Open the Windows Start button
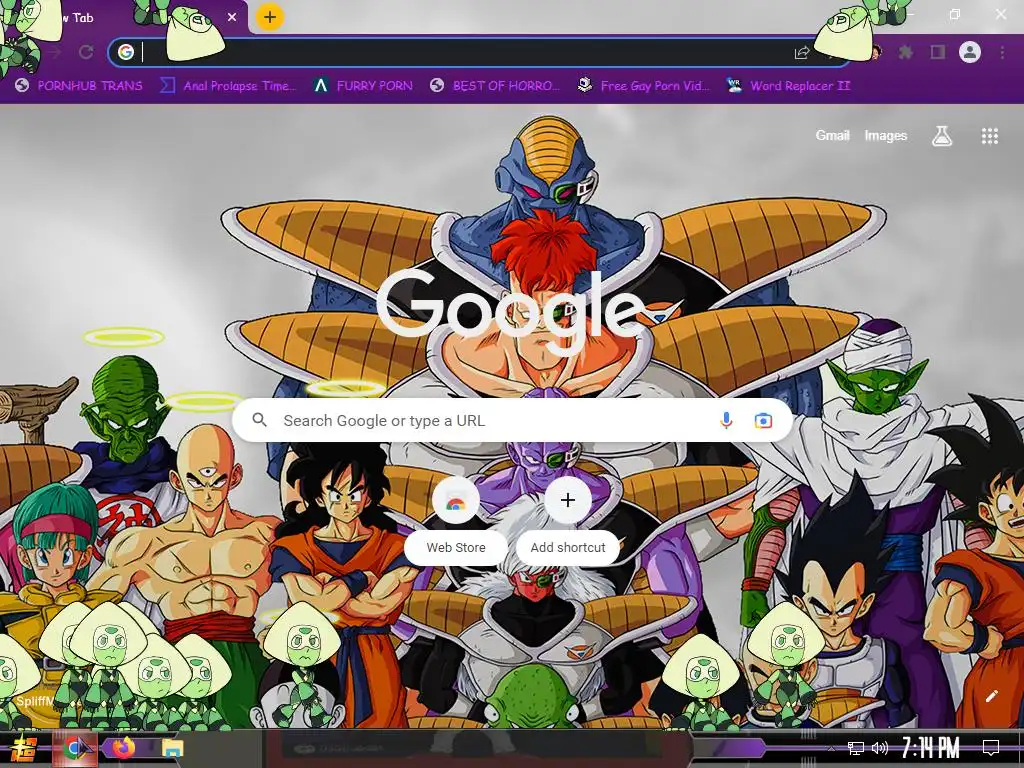 (x=24, y=748)
